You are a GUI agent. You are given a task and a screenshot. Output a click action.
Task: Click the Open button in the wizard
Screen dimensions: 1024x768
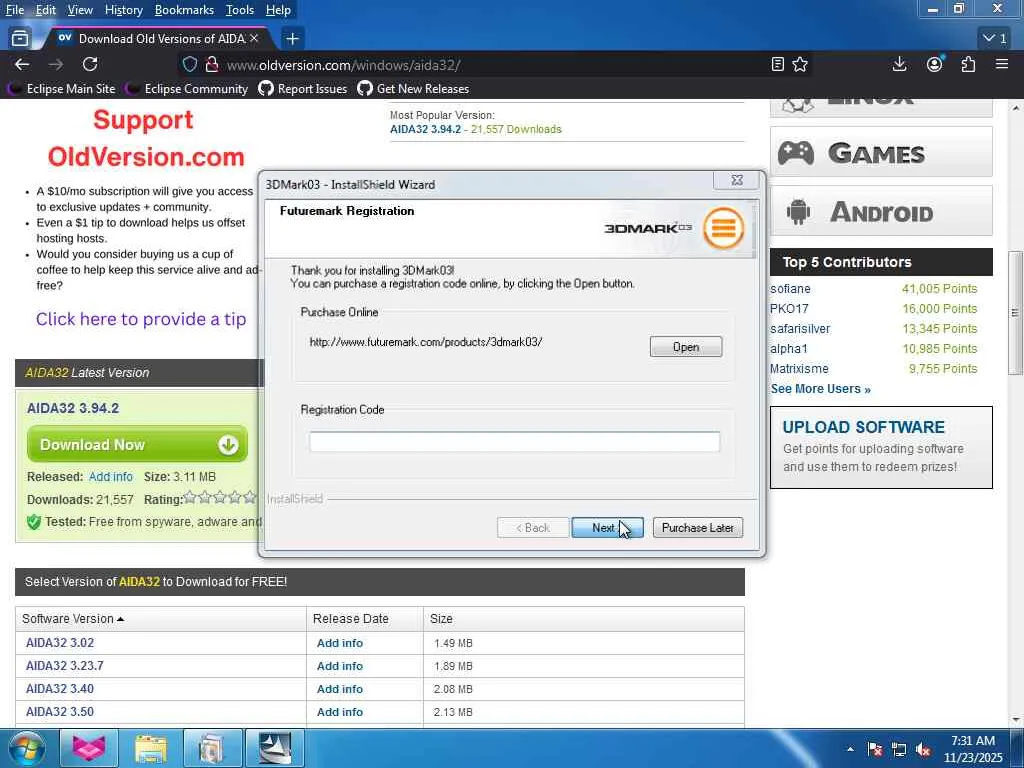pos(686,347)
